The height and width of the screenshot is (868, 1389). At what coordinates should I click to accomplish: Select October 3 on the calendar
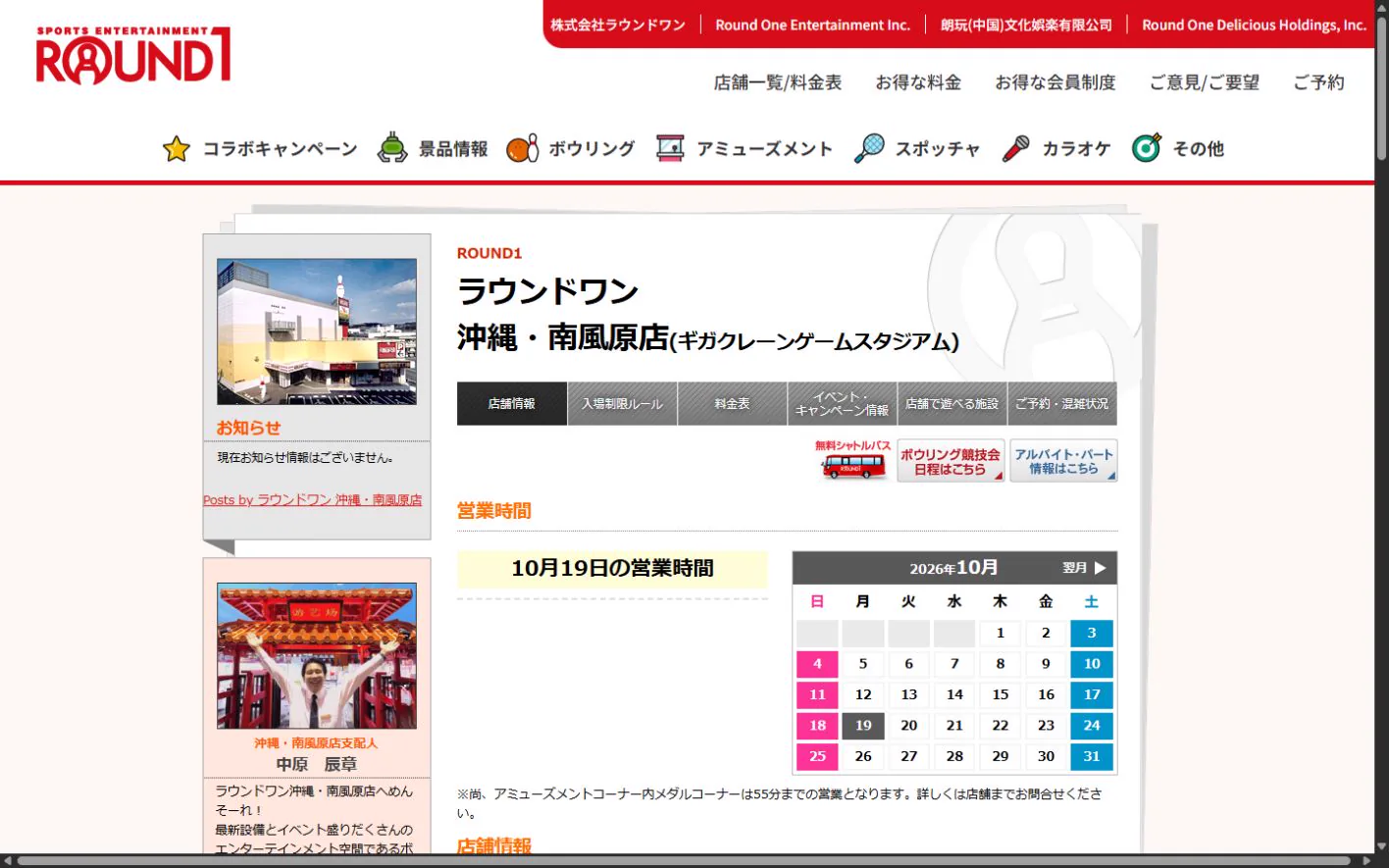1092,633
